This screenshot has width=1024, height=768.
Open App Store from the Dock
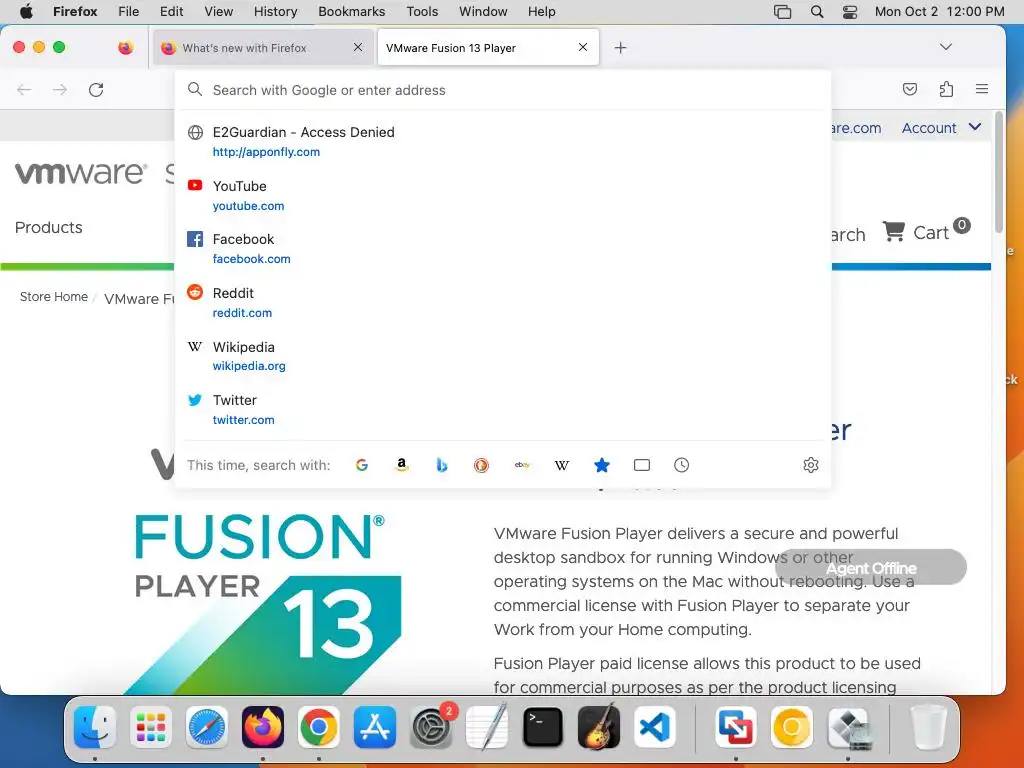tap(375, 726)
